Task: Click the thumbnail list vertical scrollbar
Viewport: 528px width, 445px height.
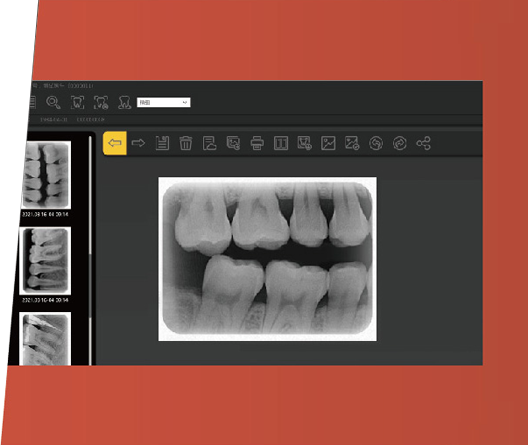Action: tap(90, 249)
